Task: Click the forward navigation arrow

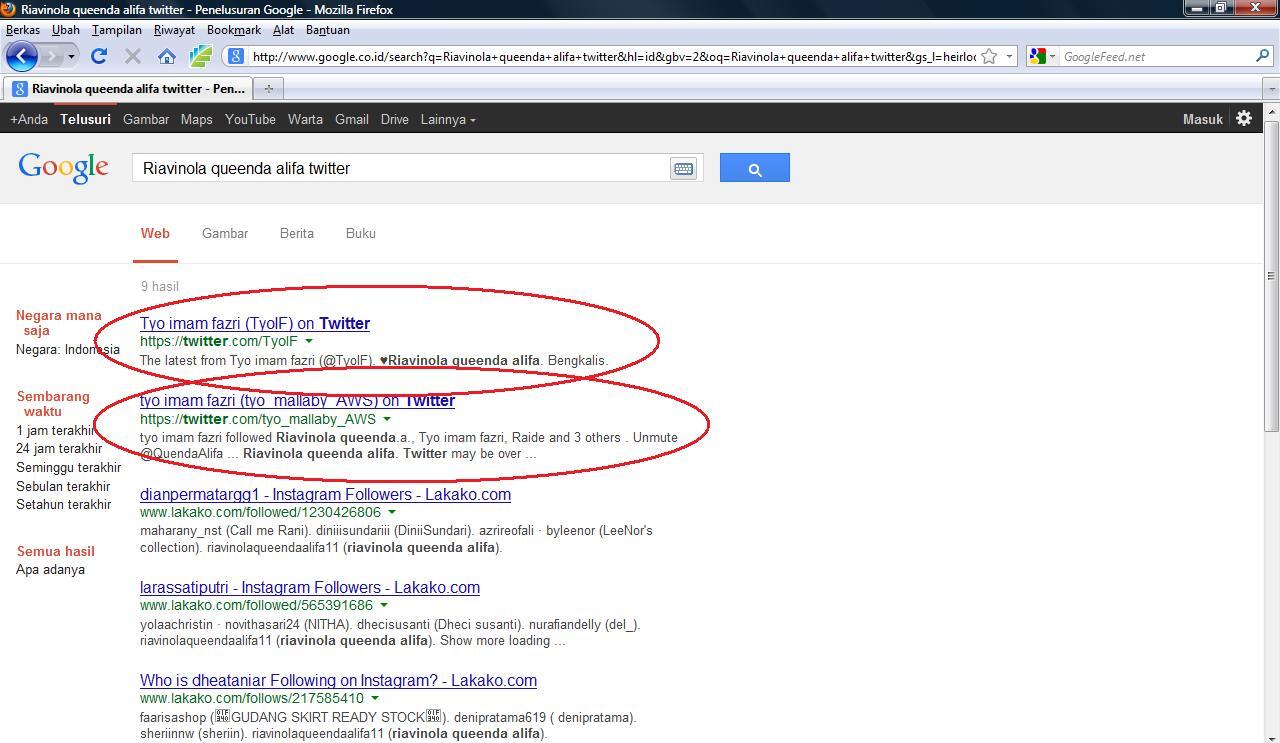Action: (51, 56)
